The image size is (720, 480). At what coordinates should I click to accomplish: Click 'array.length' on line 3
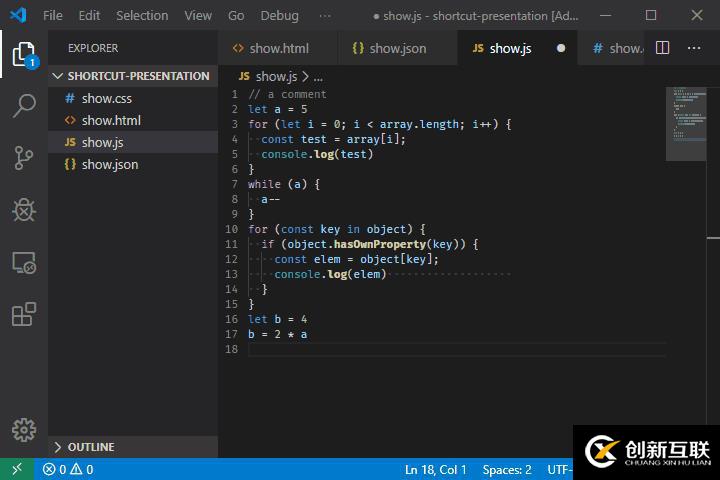pyautogui.click(x=419, y=124)
